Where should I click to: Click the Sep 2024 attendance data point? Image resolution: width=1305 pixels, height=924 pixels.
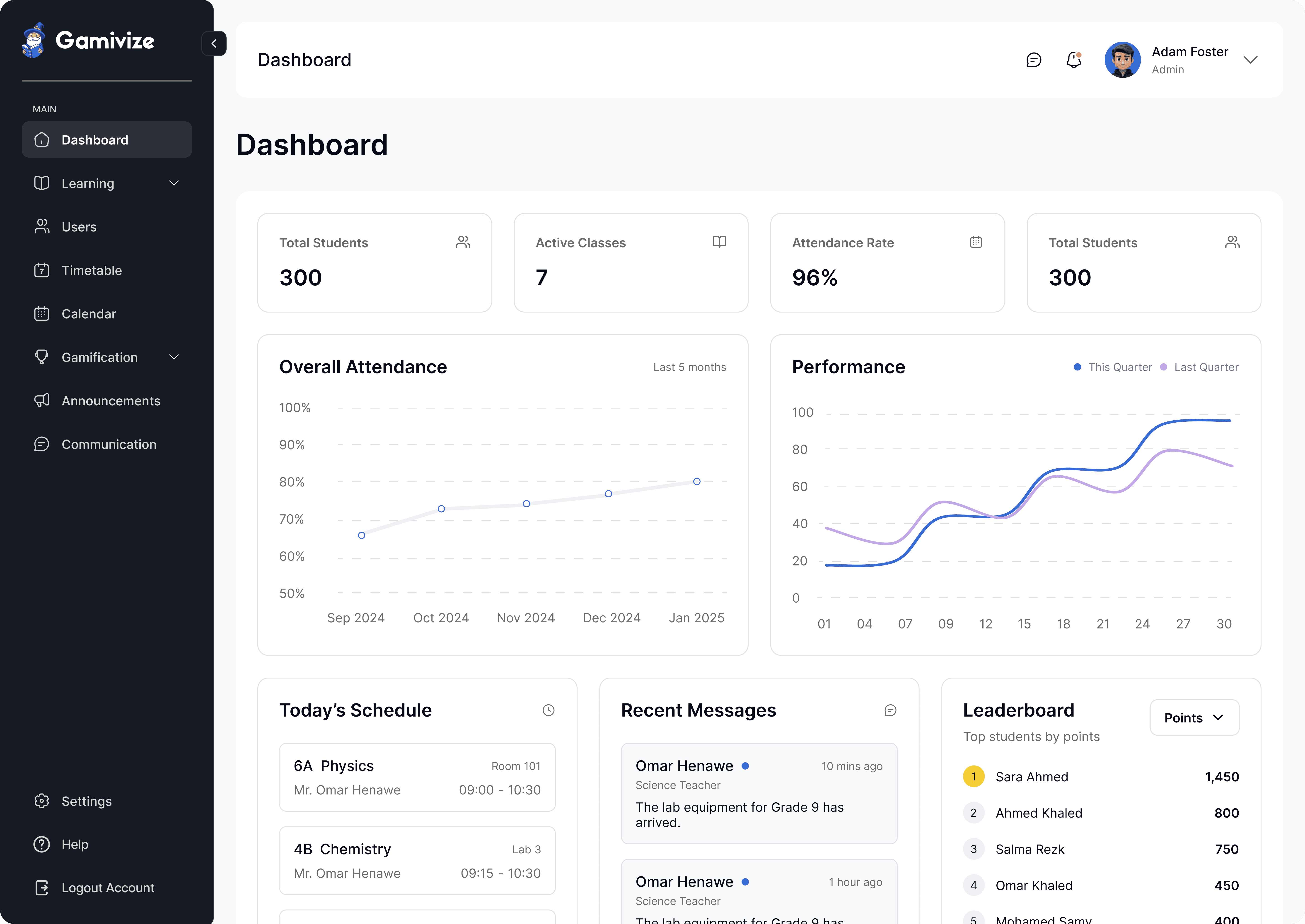pos(361,535)
